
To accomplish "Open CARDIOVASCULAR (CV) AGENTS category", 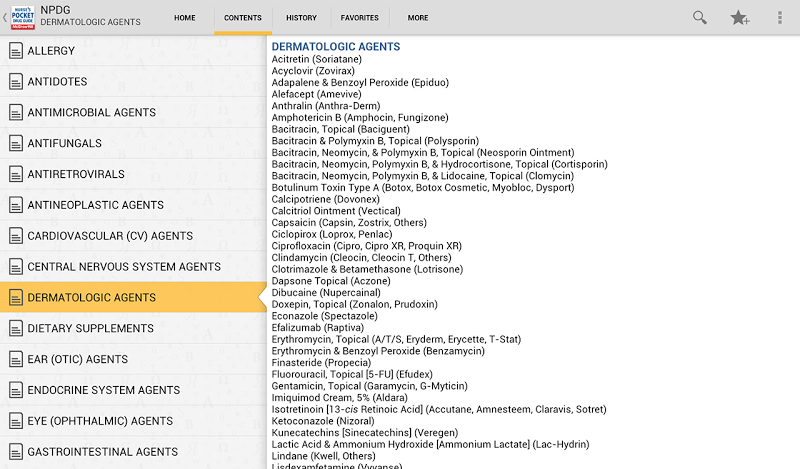I will click(133, 236).
